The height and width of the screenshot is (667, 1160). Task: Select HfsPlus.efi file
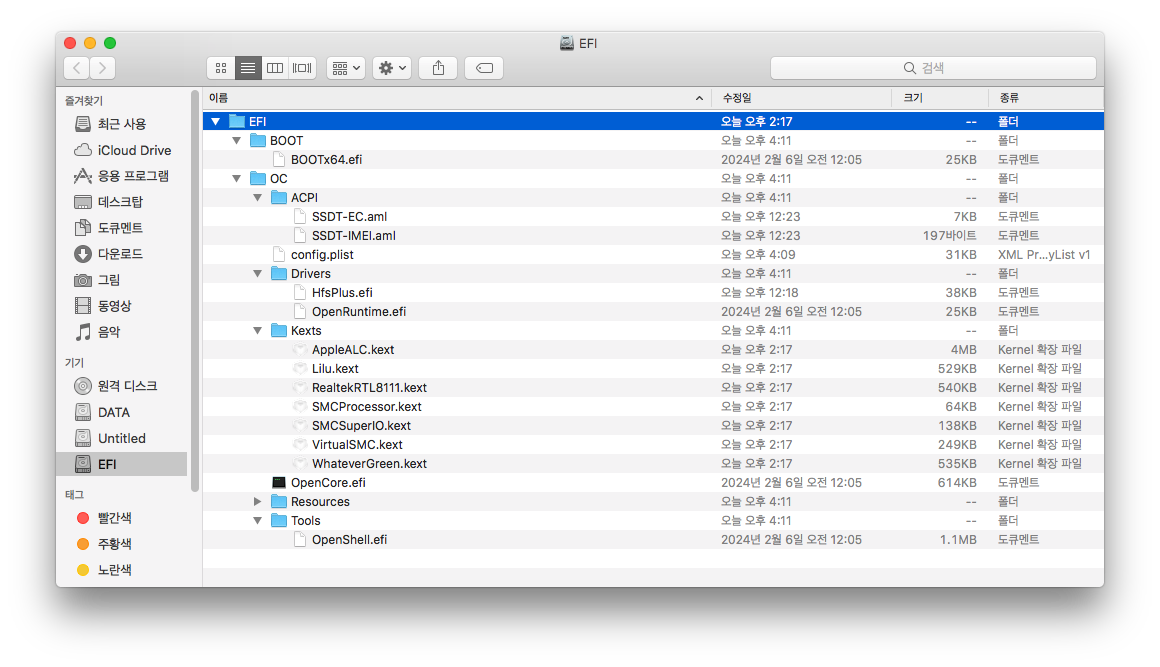(x=653, y=293)
